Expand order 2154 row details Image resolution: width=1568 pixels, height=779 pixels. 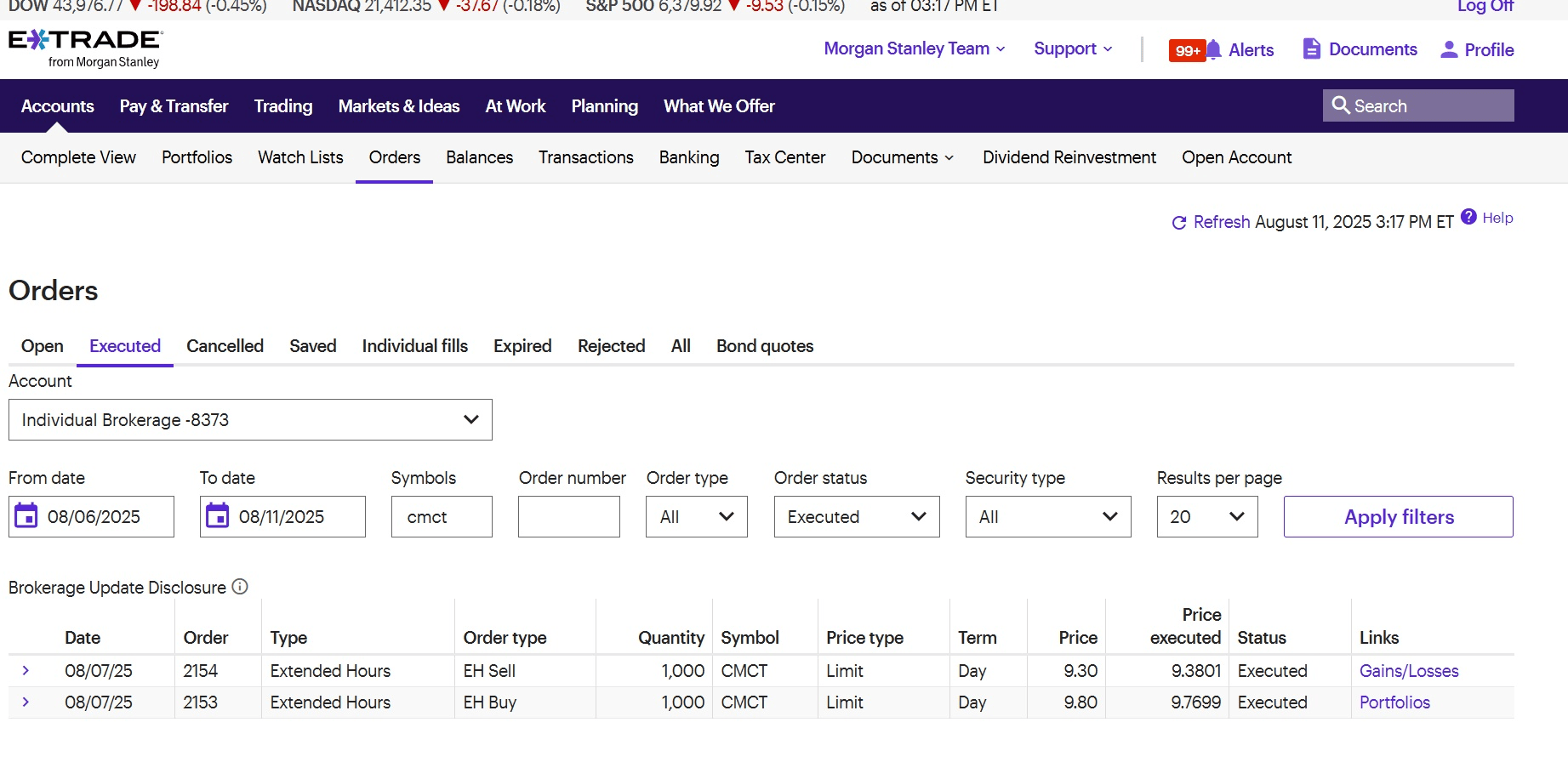click(26, 671)
